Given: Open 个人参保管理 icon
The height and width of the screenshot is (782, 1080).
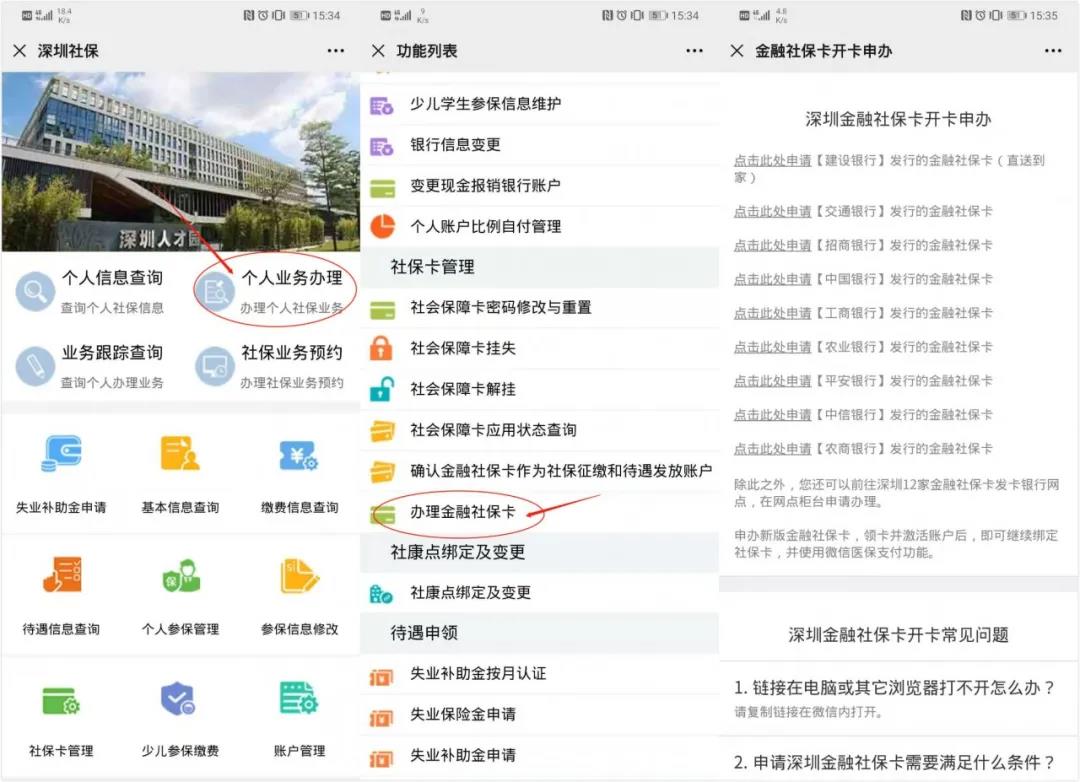Looking at the screenshot, I should (180, 576).
